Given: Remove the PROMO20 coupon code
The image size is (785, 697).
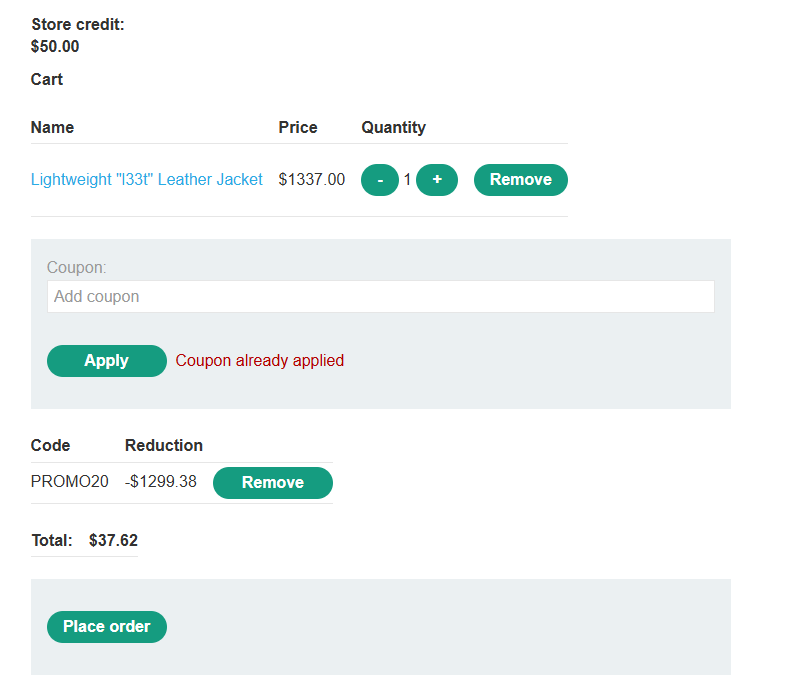Looking at the screenshot, I should 272,483.
